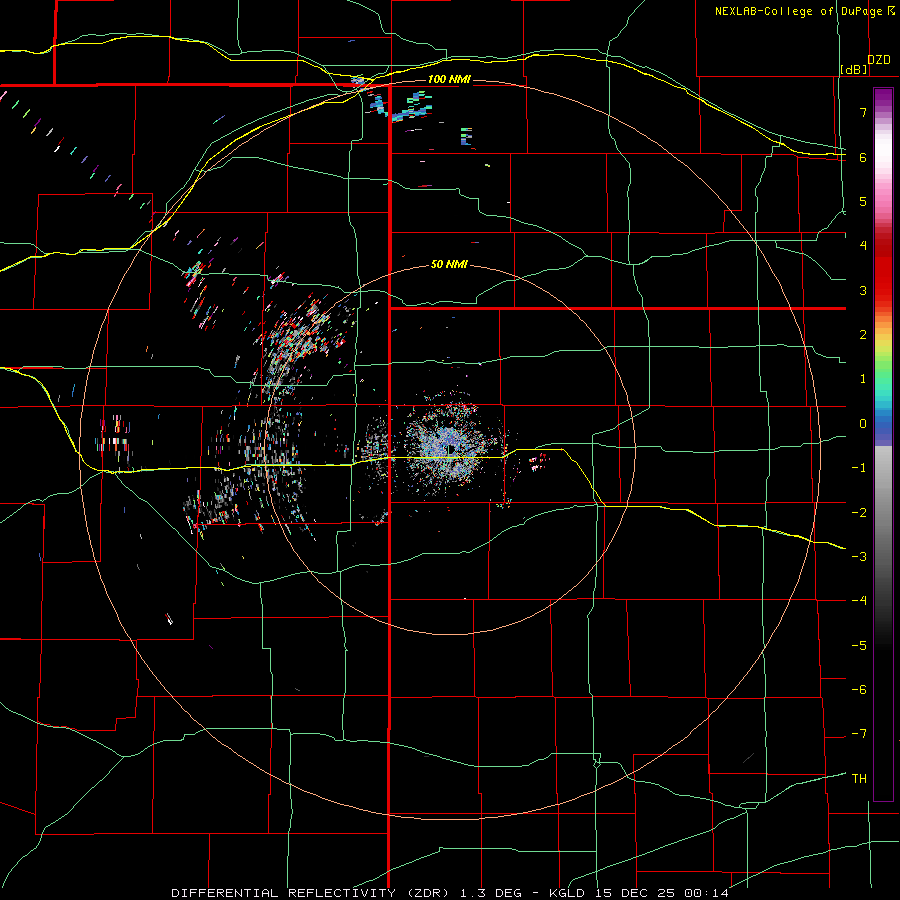
Task: Click the KGLD radar site at the rings' center
Action: click(449, 449)
